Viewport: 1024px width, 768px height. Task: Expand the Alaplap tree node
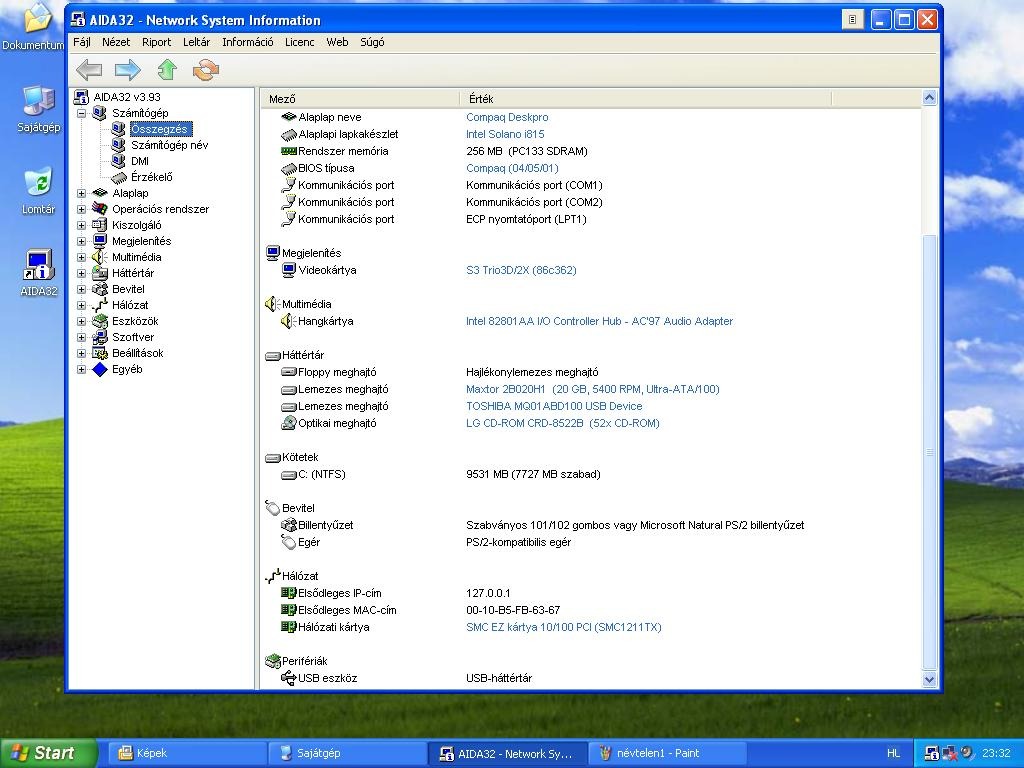pyautogui.click(x=82, y=193)
